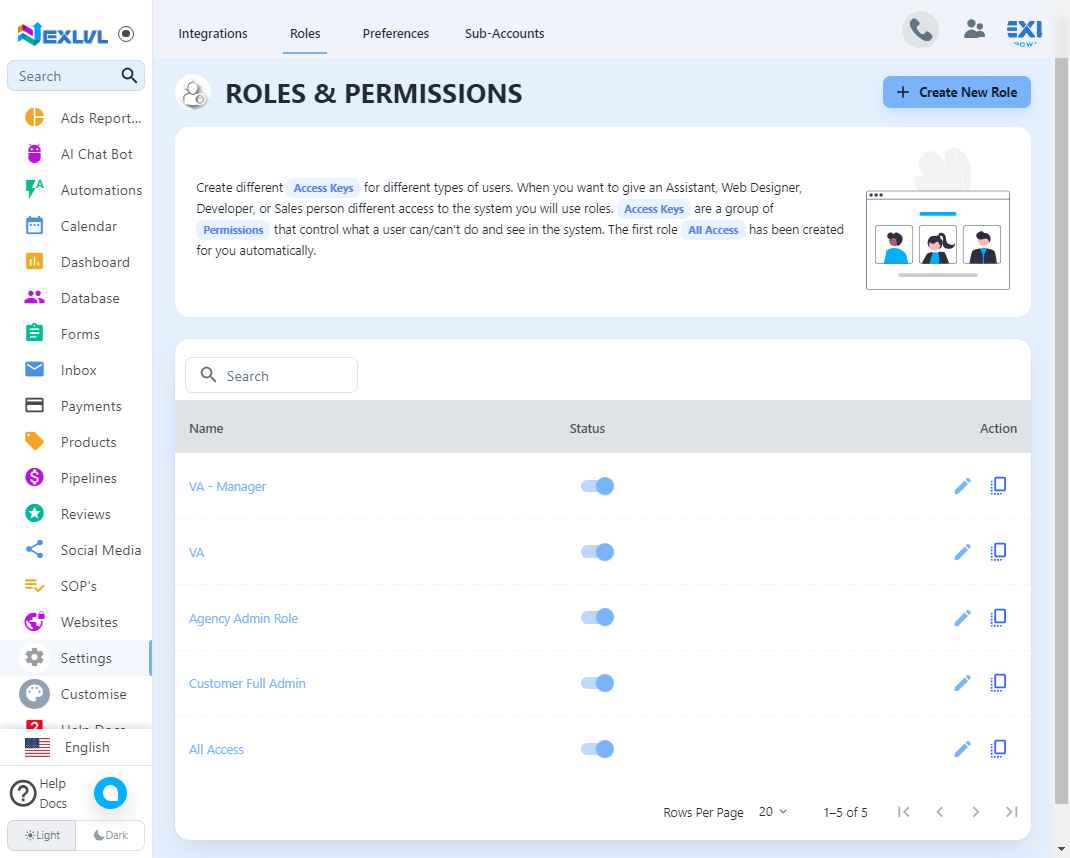Switch to Dark mode

tap(109, 835)
